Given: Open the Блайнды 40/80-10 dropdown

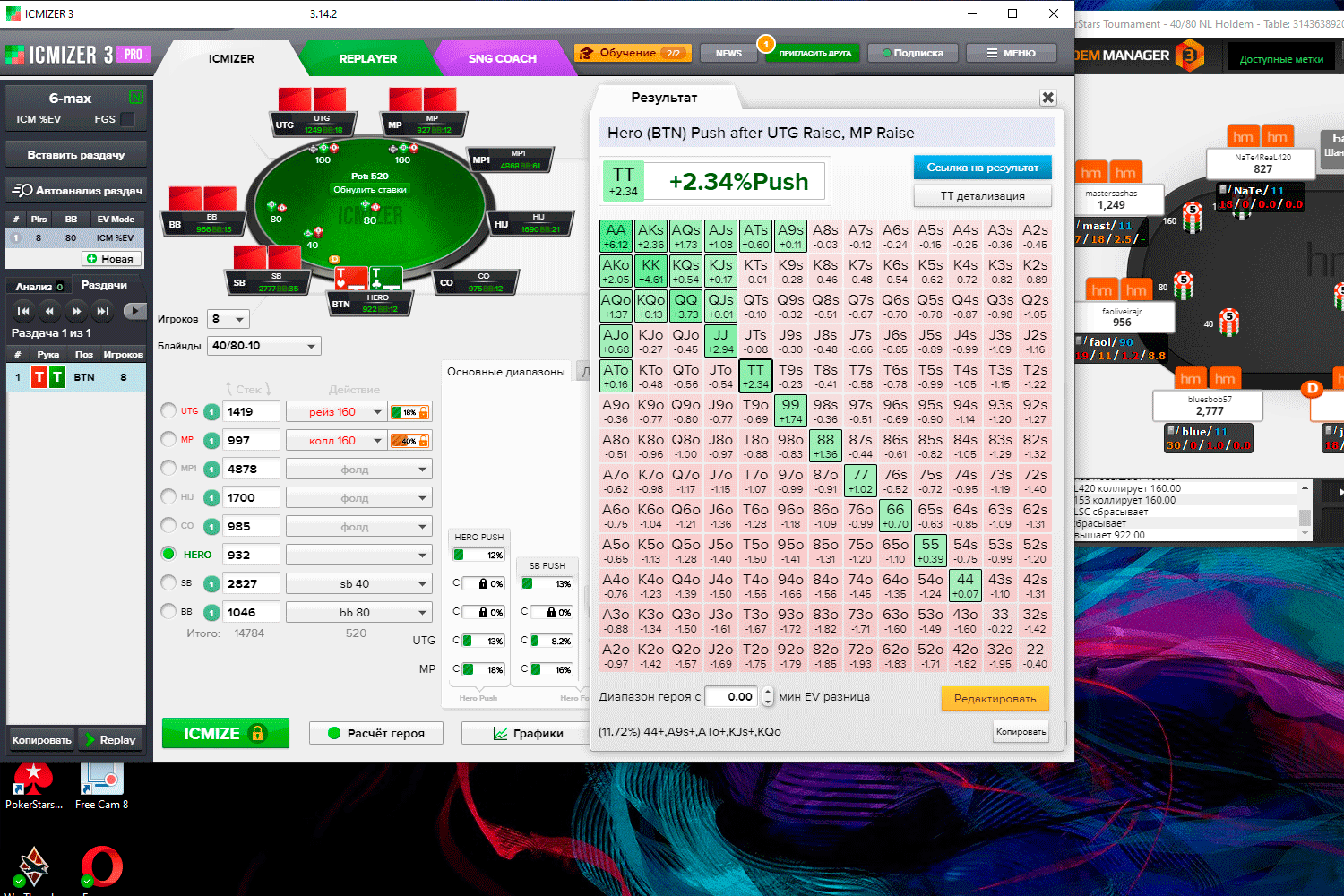Looking at the screenshot, I should [x=264, y=346].
